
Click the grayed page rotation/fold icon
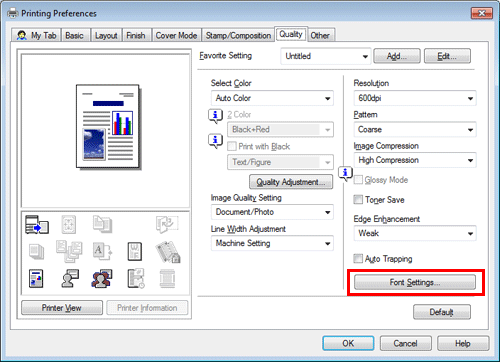(x=167, y=224)
